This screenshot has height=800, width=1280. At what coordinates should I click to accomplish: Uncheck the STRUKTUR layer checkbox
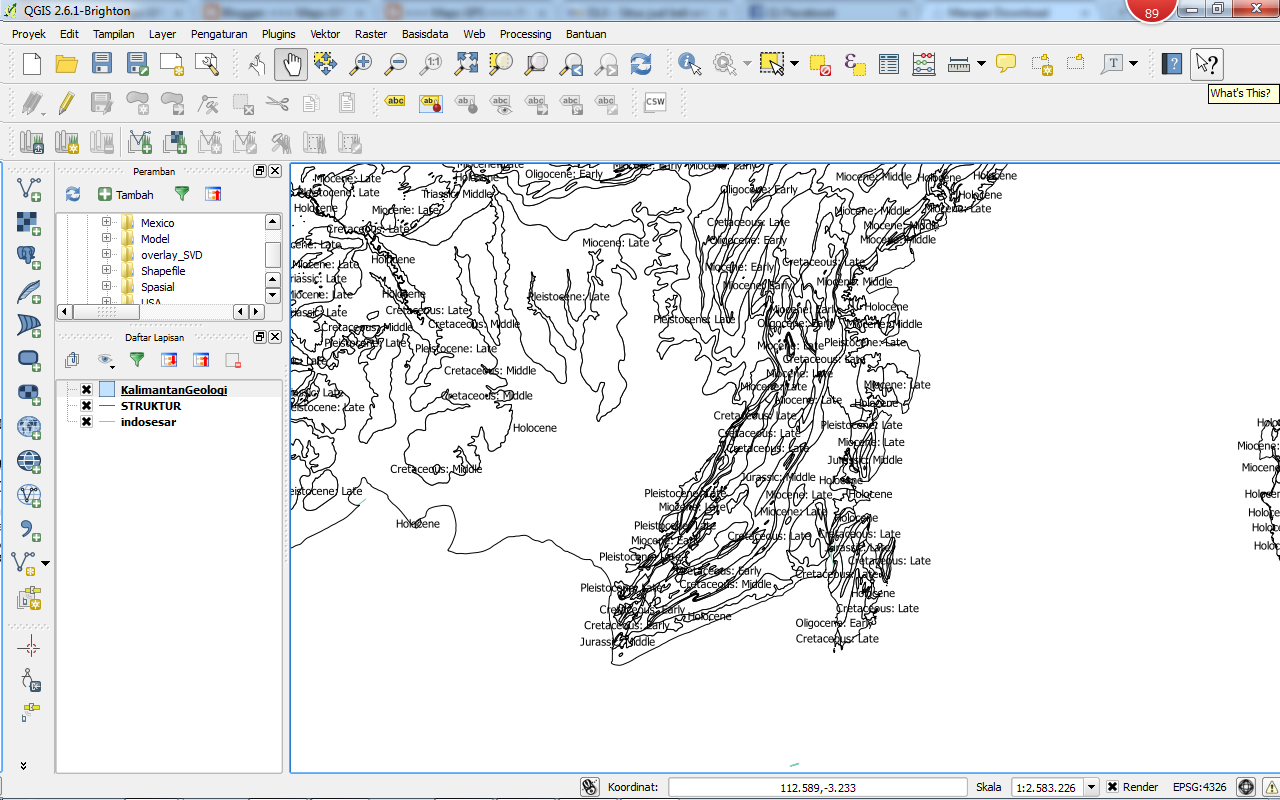pos(87,406)
